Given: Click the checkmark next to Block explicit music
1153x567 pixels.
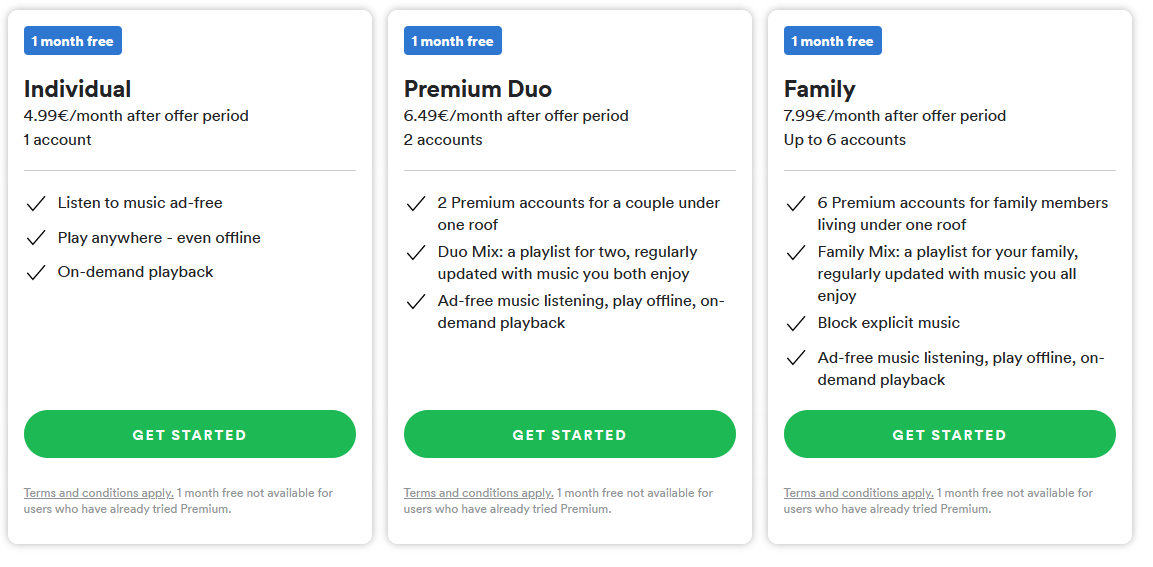Looking at the screenshot, I should coord(796,324).
